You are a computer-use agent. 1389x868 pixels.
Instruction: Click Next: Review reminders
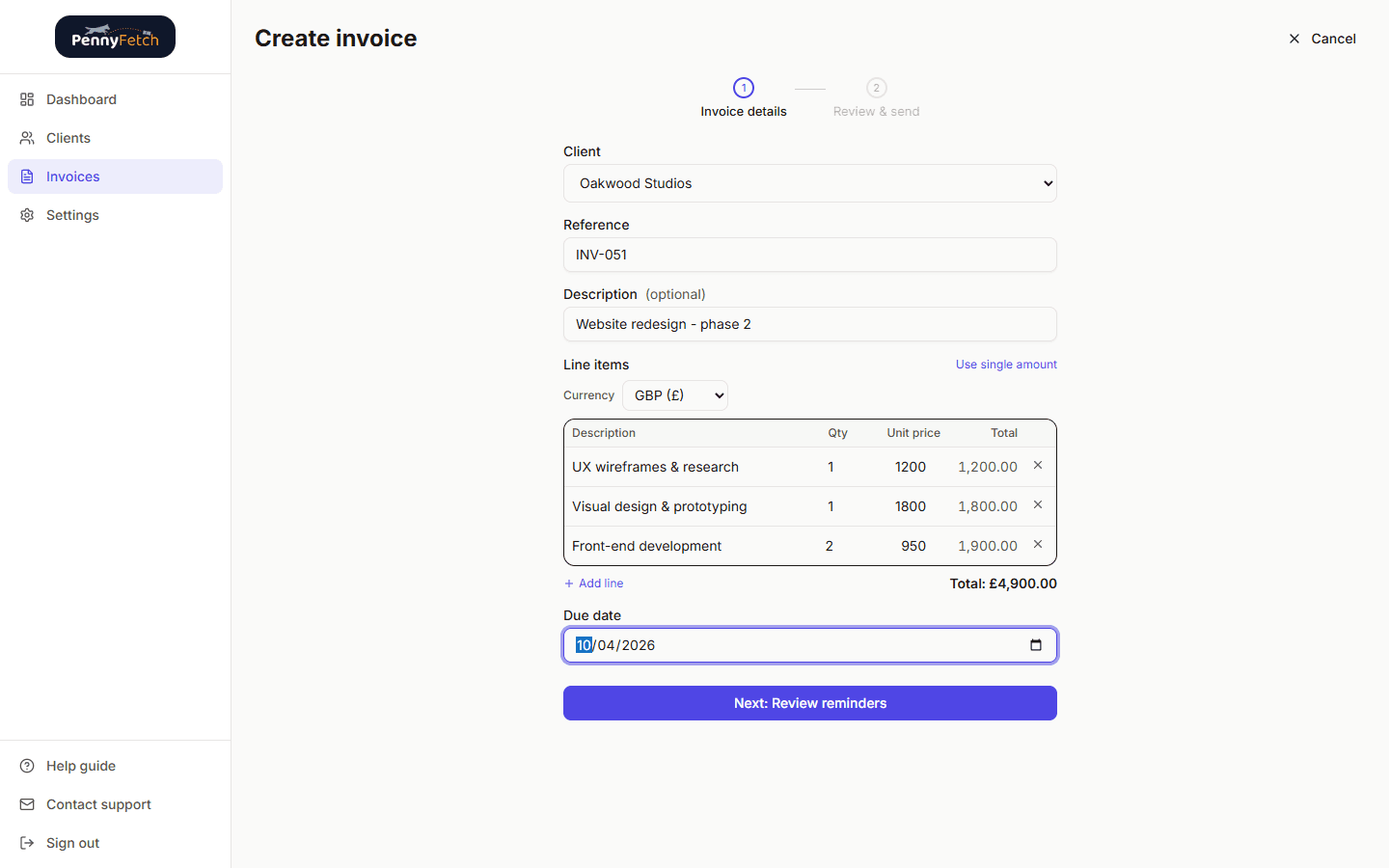point(810,703)
